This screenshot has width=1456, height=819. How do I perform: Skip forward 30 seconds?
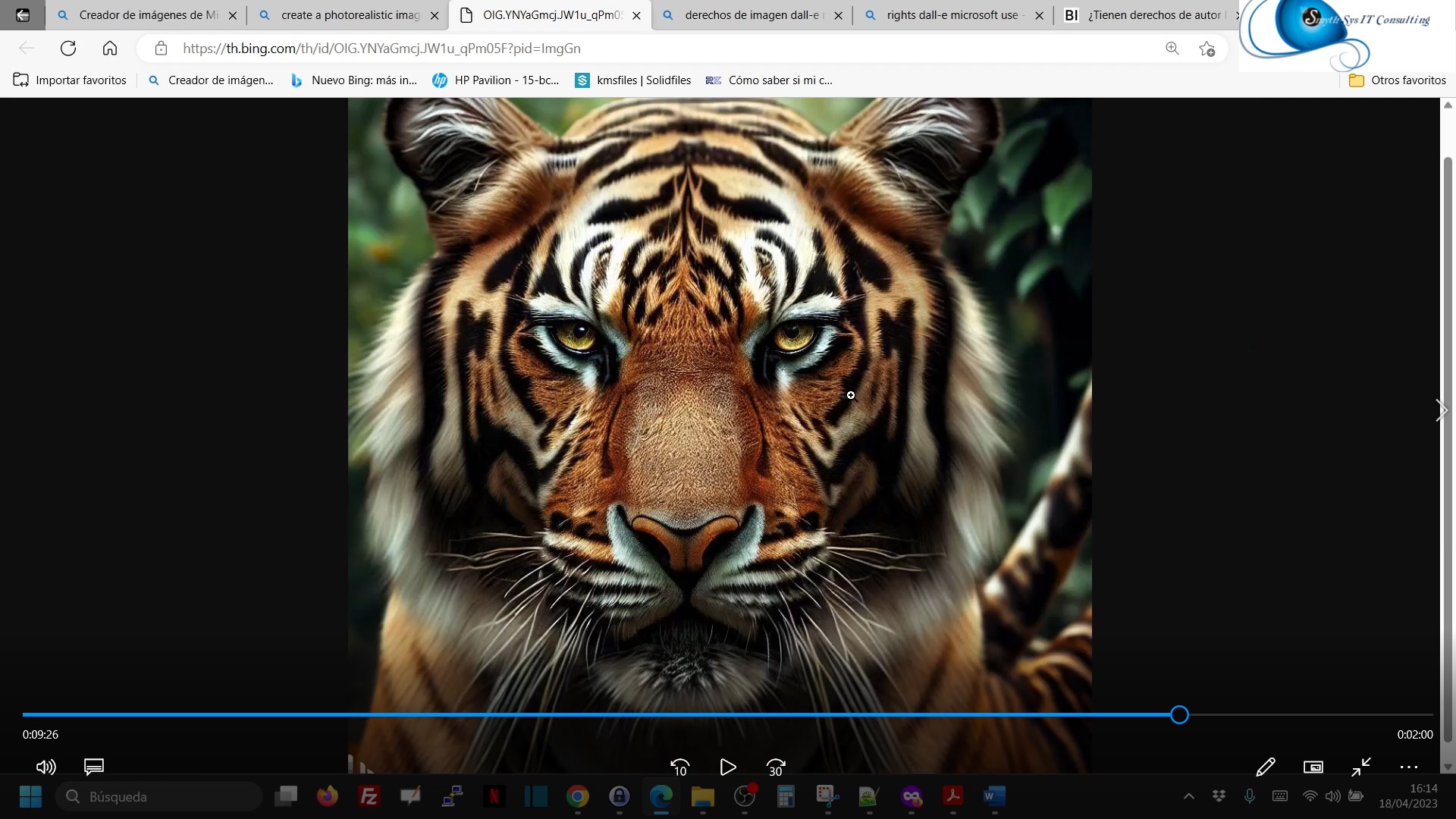coord(776,767)
